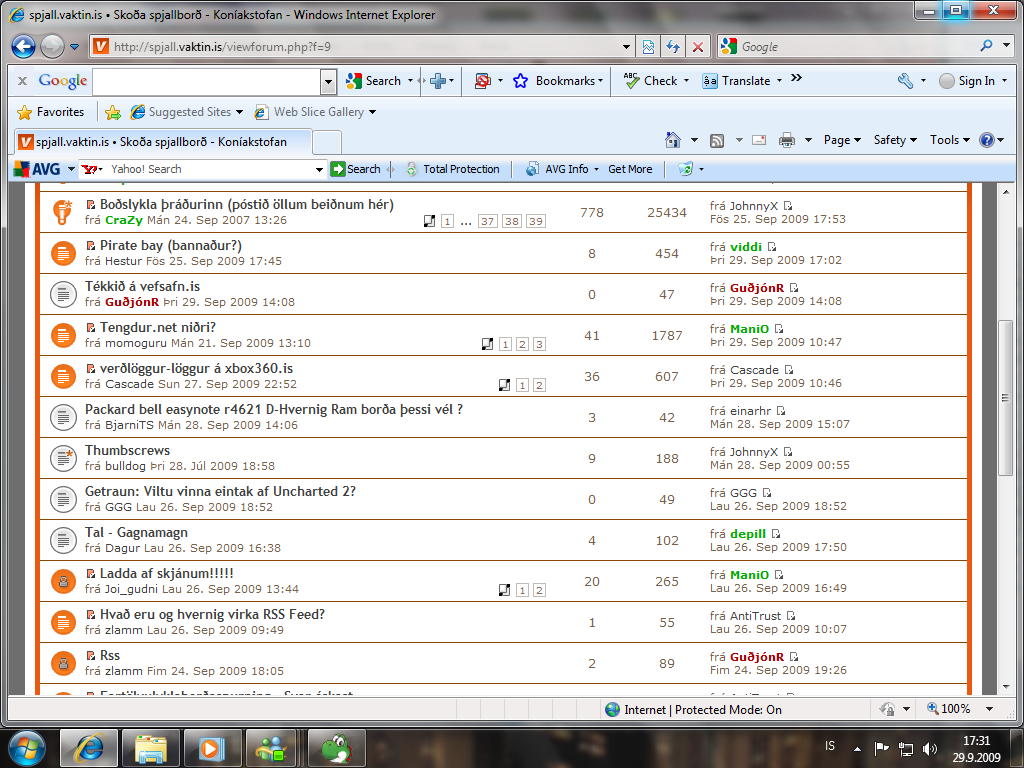The image size is (1024, 768).
Task: Go to page 39 of Boðslykla thread
Action: click(x=536, y=221)
